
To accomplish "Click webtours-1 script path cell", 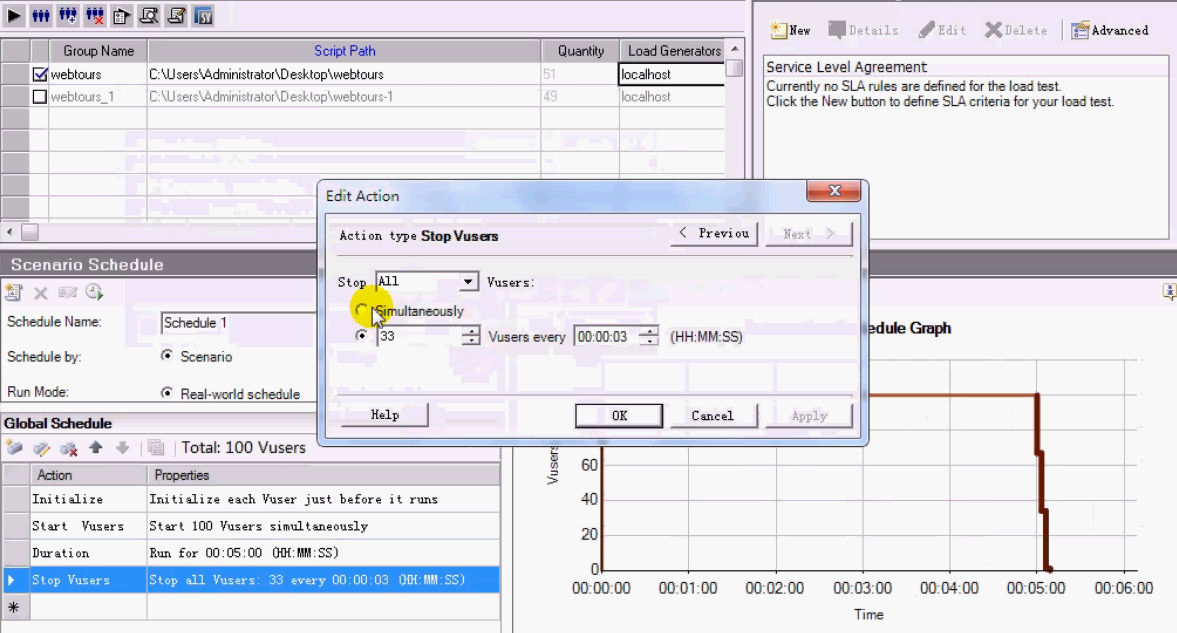I will (x=344, y=97).
